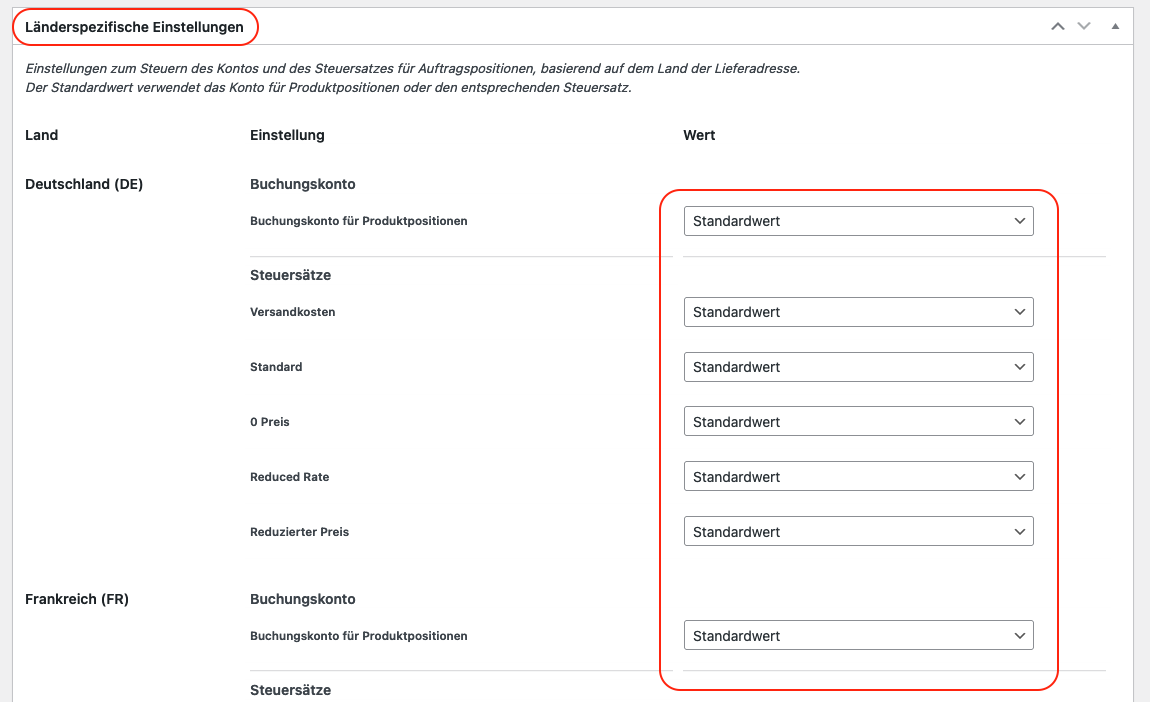
Task: Open the Versandkosten dropdown for Deutschland
Action: pos(858,311)
